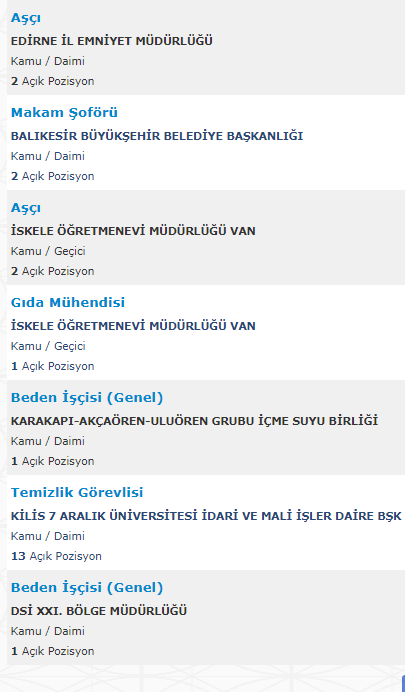The width and height of the screenshot is (405, 692).
Task: Open the Aşçı posting for İskele Öğretmenevi Van
Action: point(26,208)
